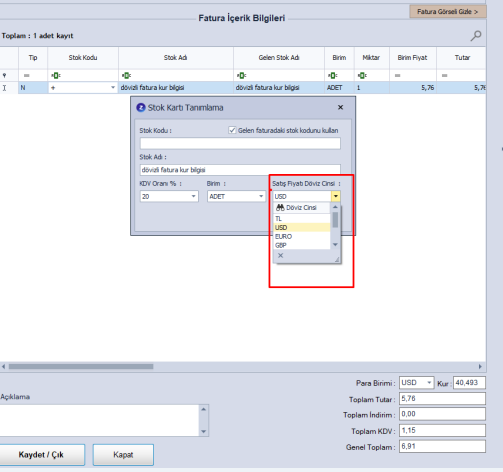Click filter icon in Stok Adı column
The height and width of the screenshot is (472, 503).
126,76
